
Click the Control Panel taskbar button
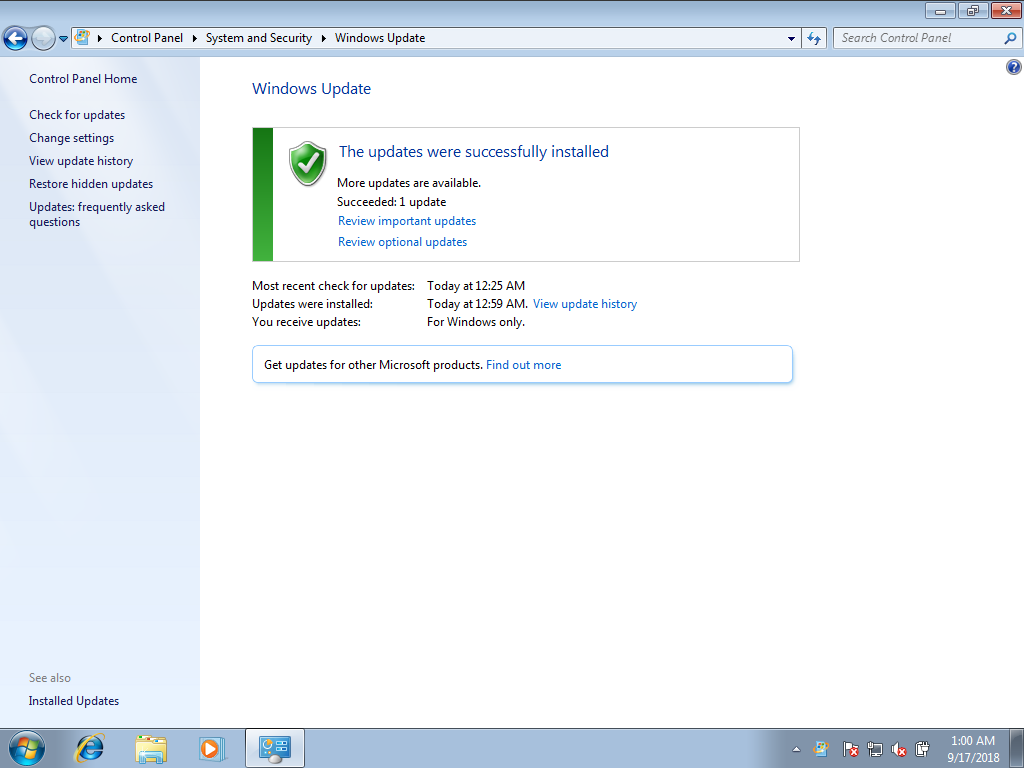(x=275, y=748)
